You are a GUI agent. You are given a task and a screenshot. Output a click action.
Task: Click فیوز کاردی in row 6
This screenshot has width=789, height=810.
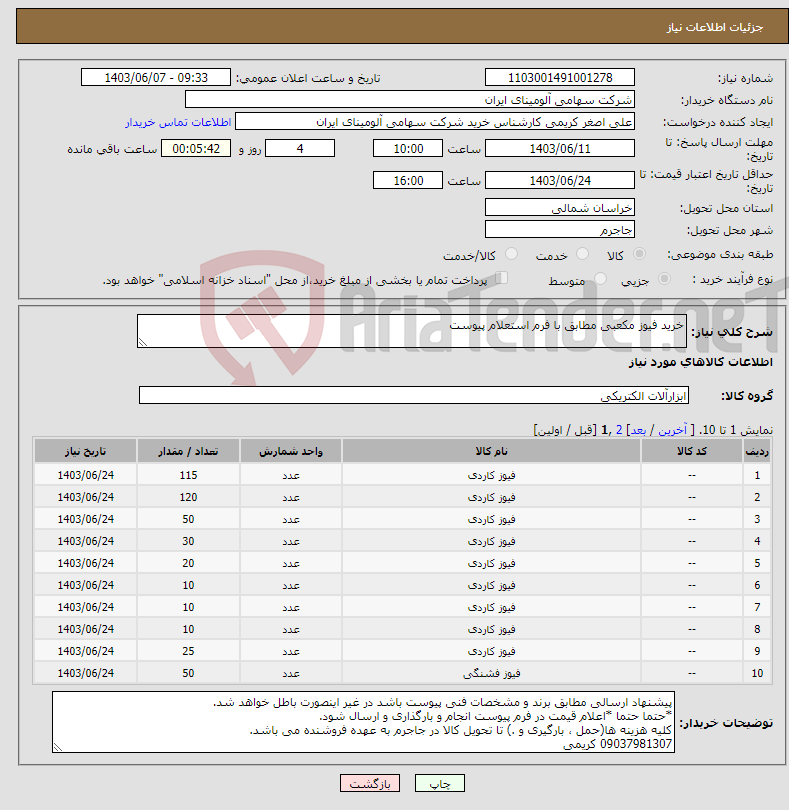click(x=491, y=585)
